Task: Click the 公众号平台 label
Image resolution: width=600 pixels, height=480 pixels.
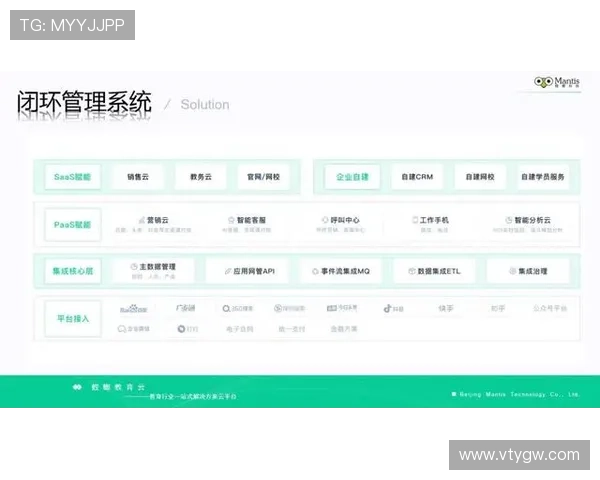Action: pyautogui.click(x=550, y=308)
